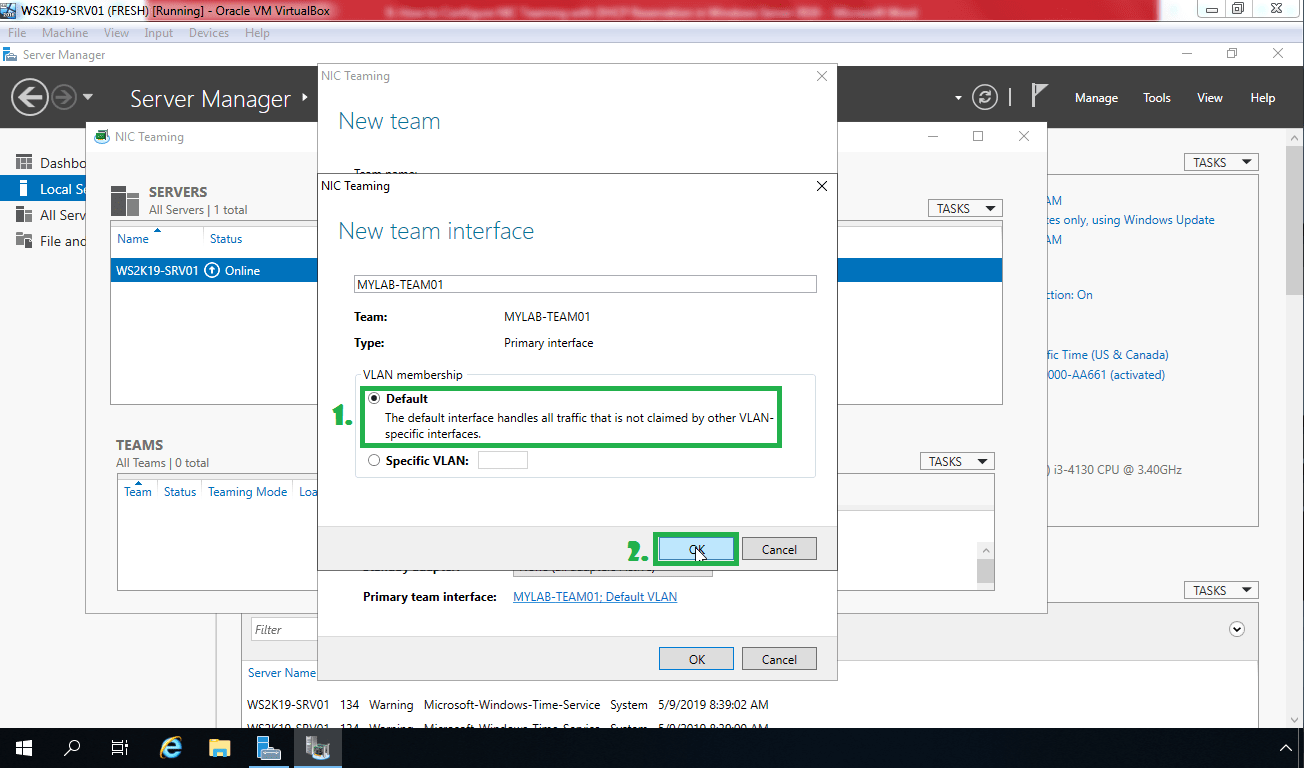This screenshot has height=768, width=1304.
Task: Open the Manage menu in Server Manager
Action: click(x=1096, y=98)
